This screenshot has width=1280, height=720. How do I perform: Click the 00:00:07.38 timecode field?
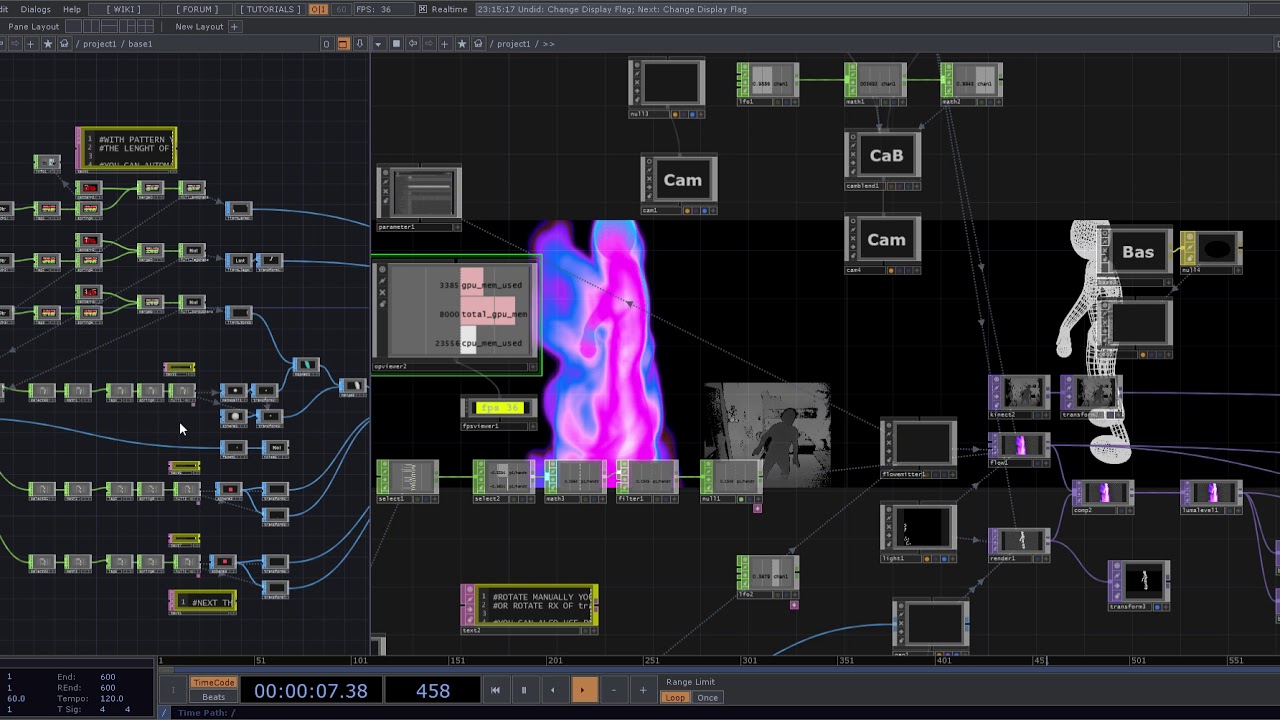[311, 690]
